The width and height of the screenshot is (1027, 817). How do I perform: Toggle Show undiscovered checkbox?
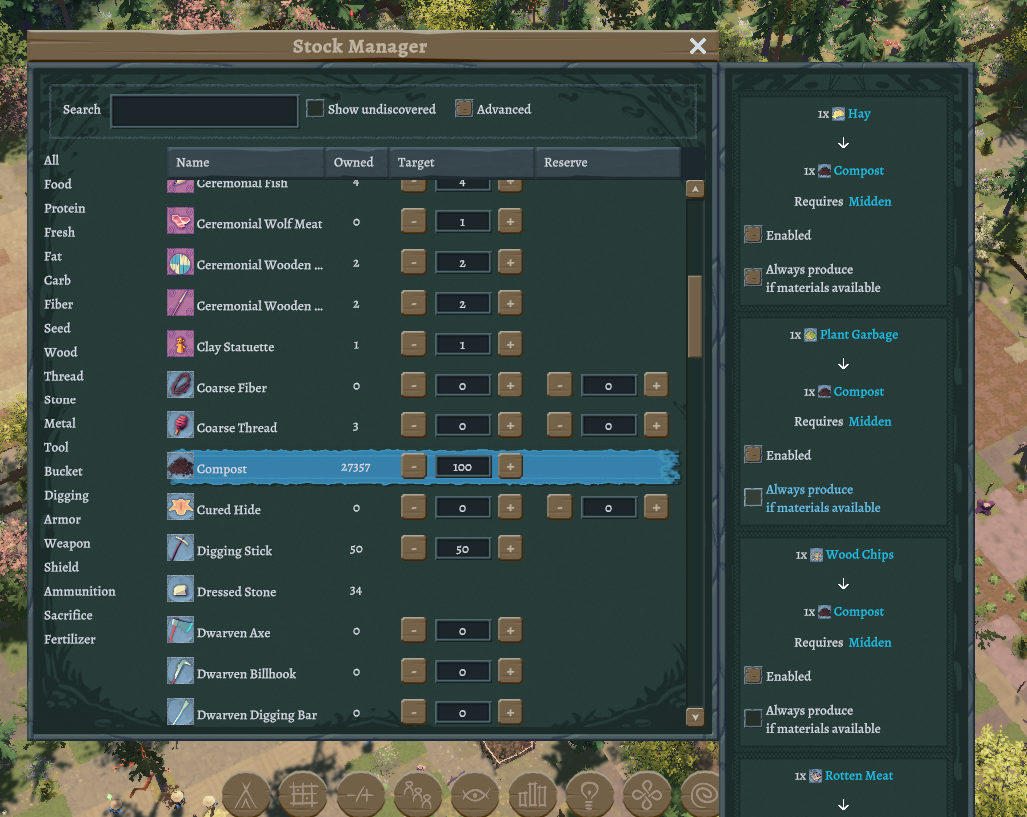[x=315, y=108]
